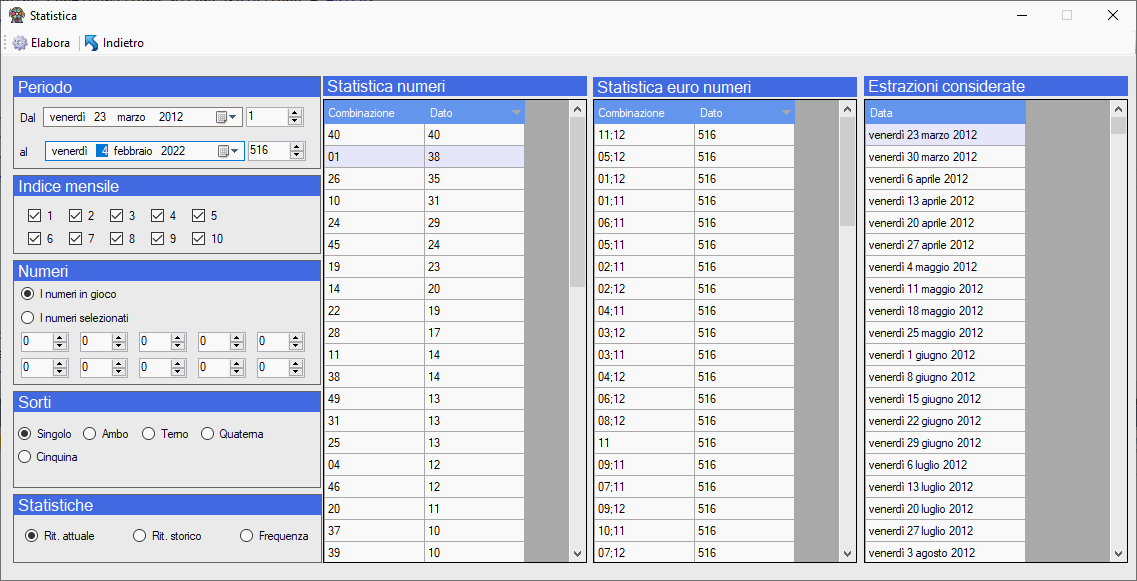The height and width of the screenshot is (581, 1137).
Task: Click the Statistica app icon in title bar
Action: 16,15
